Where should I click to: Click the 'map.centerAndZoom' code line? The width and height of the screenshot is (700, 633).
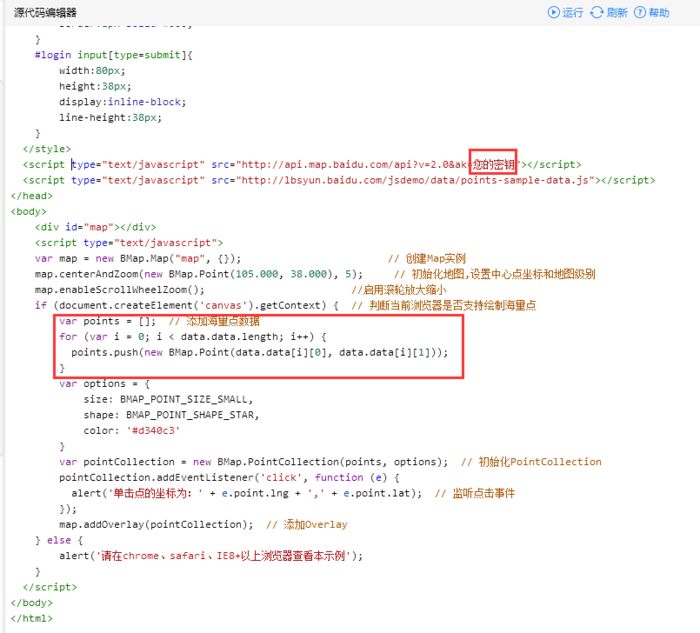coord(199,274)
